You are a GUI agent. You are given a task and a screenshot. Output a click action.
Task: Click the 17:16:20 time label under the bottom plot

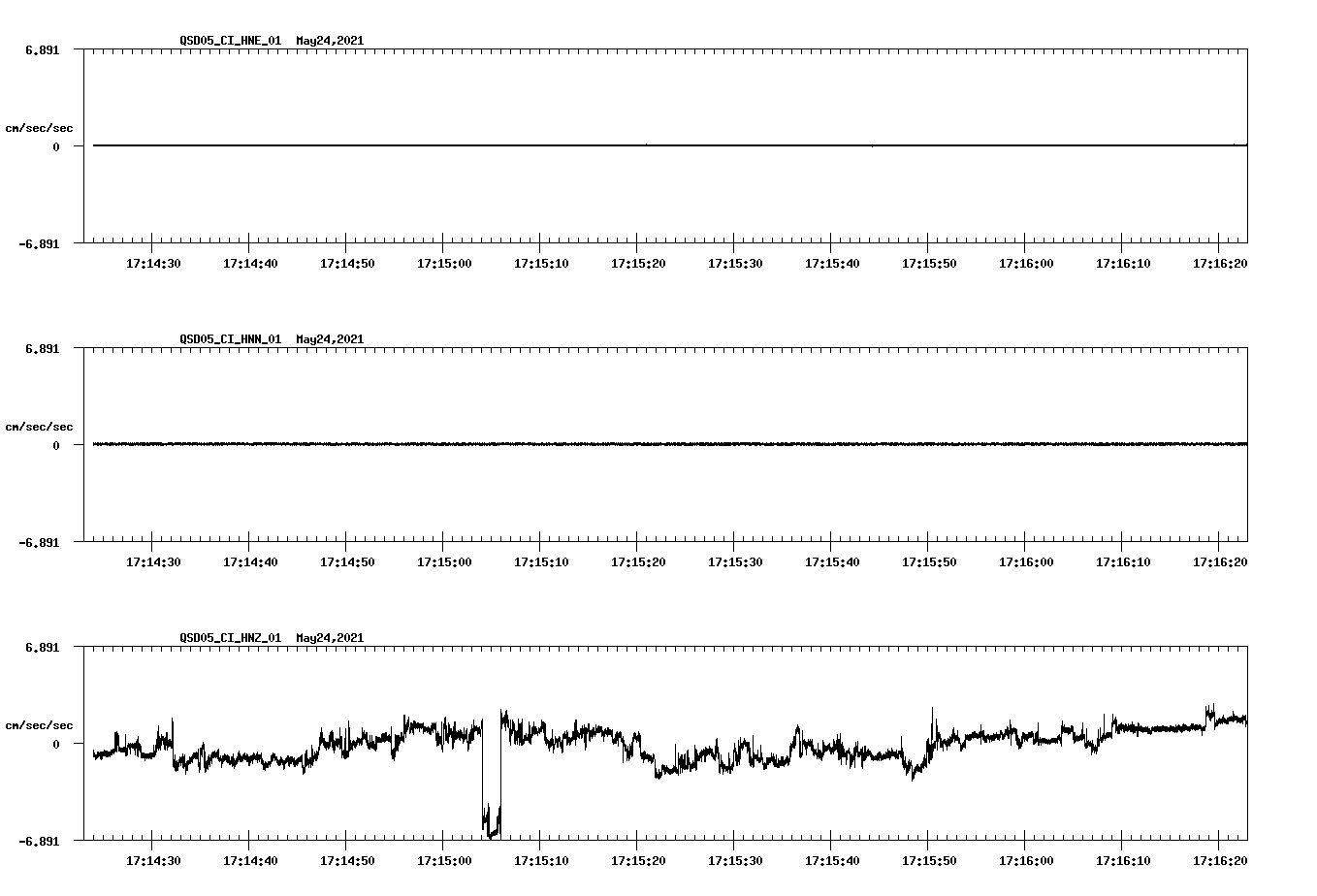coord(1218,858)
